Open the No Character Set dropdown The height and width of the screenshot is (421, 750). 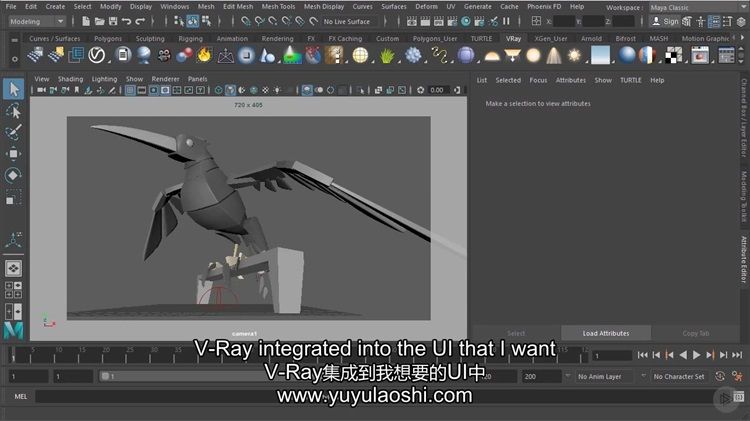[678, 377]
